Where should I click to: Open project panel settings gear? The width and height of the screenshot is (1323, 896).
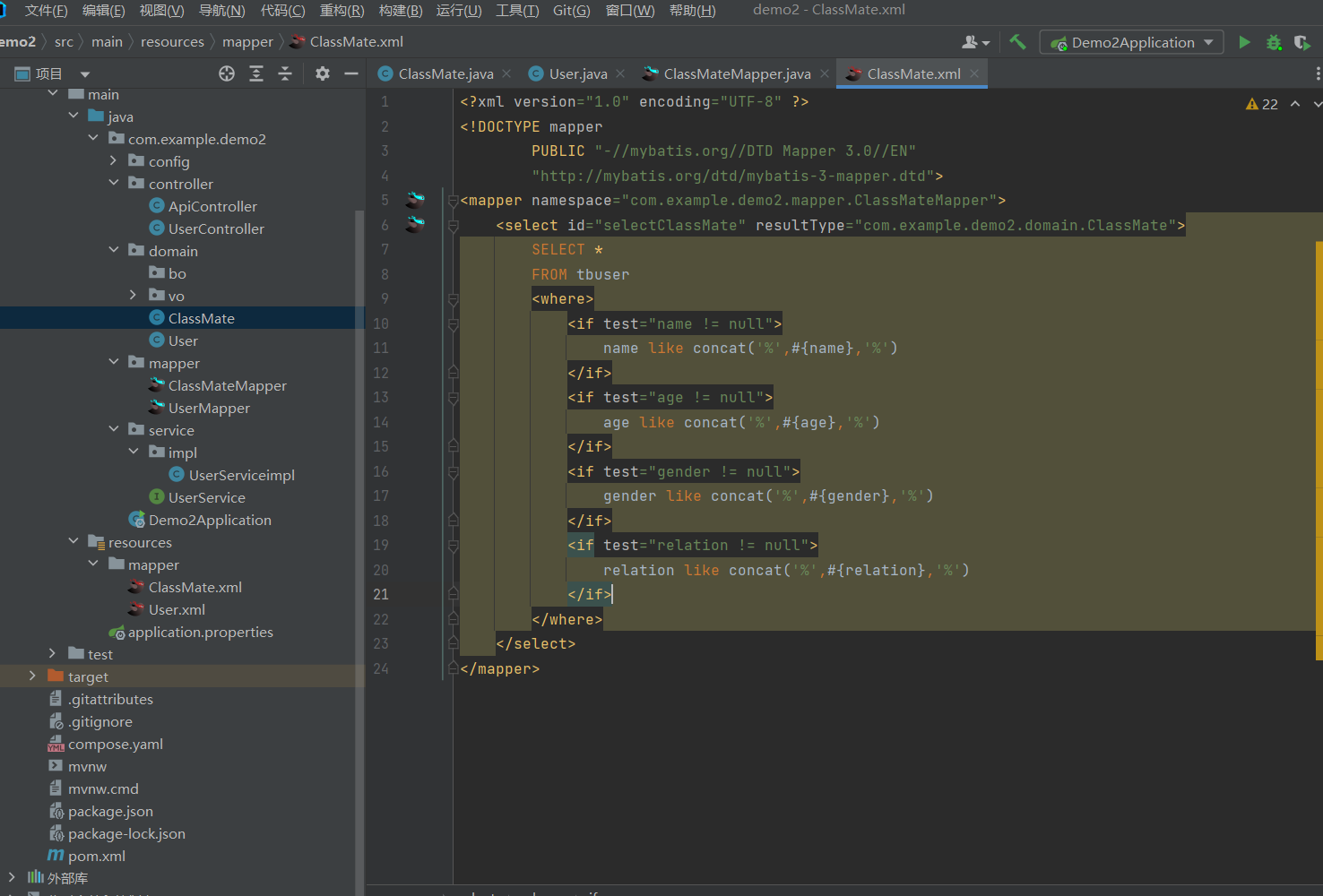point(323,73)
